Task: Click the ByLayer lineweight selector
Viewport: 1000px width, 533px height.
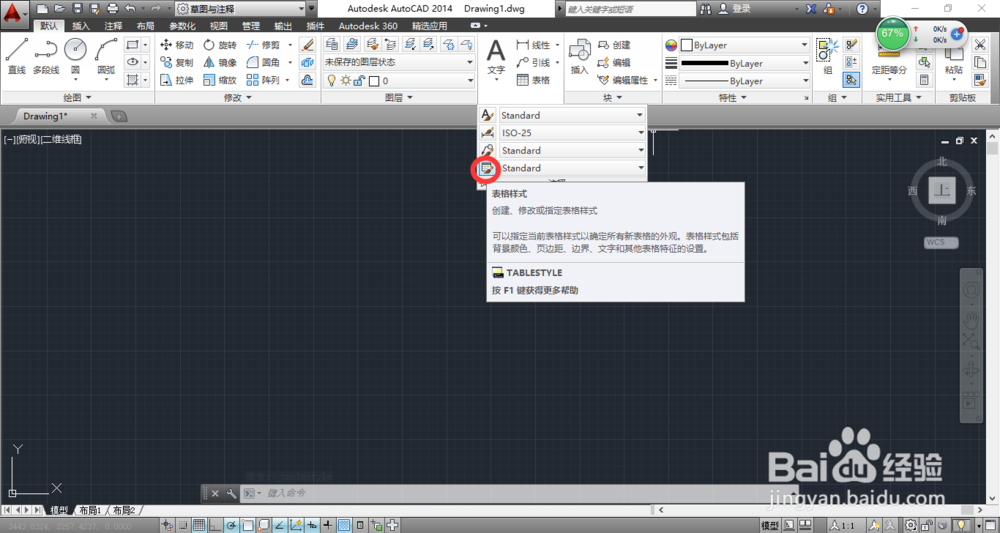Action: pyautogui.click(x=744, y=63)
